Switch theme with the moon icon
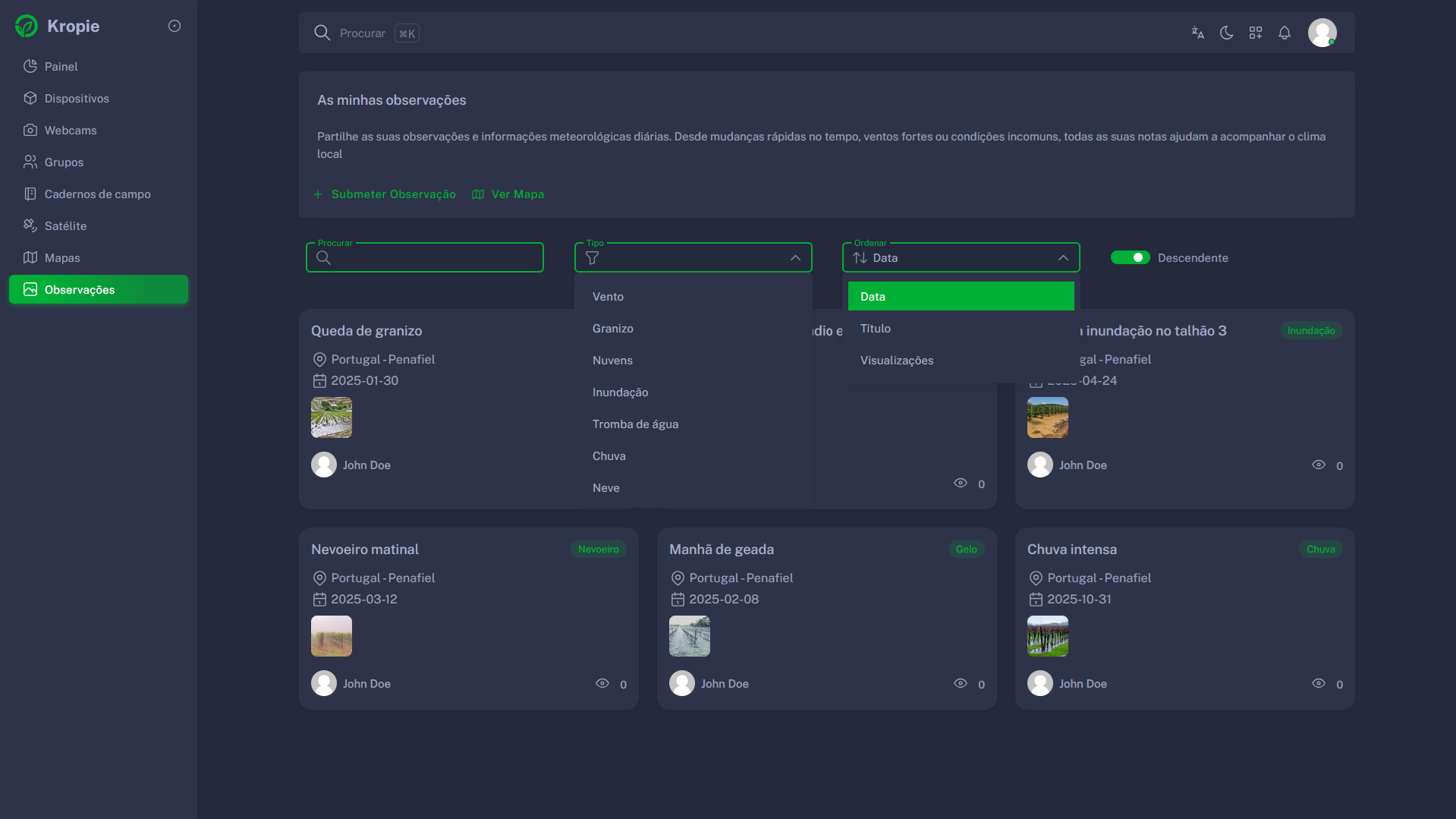 pyautogui.click(x=1226, y=33)
